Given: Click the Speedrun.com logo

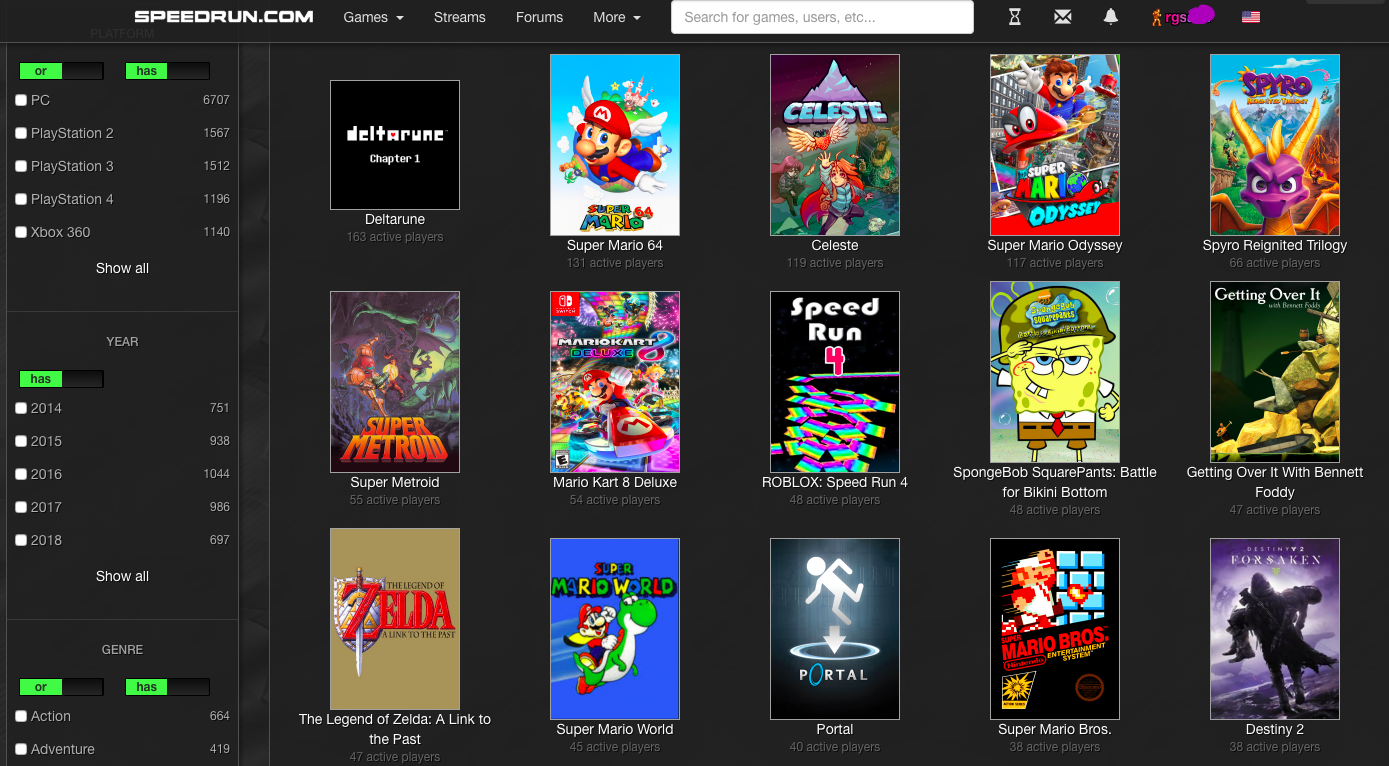Looking at the screenshot, I should (x=224, y=17).
